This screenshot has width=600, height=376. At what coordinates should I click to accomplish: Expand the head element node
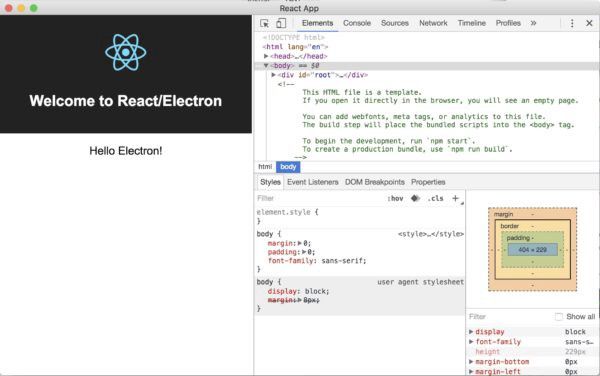[x=266, y=56]
